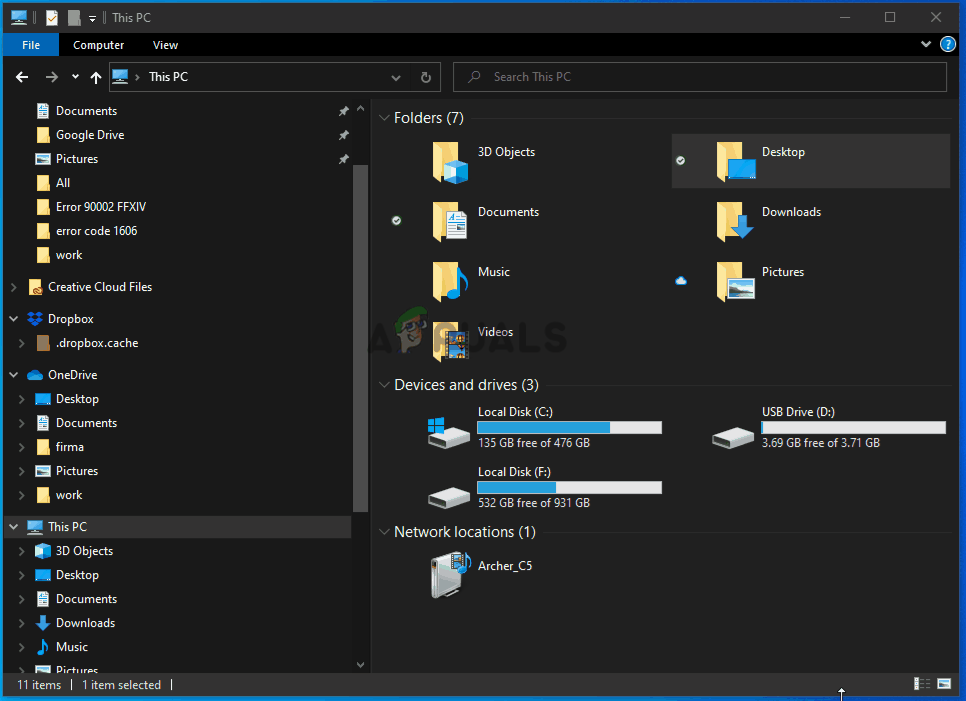Open Local Disk (C:) drive icon

[448, 432]
